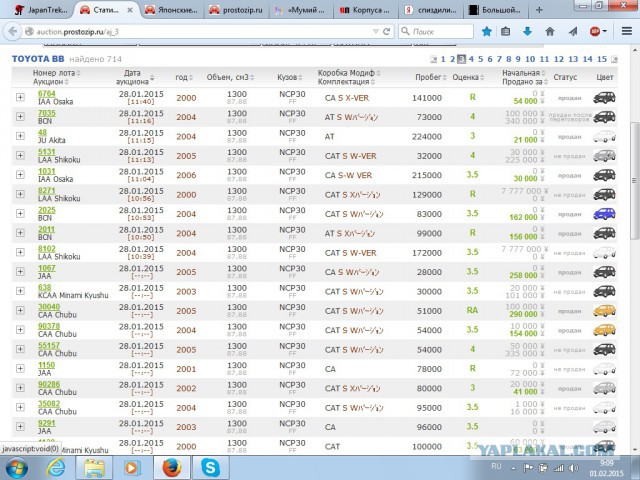Viewport: 640px width, 480px height.
Task: Open lot number 30040 link
Action: pos(49,307)
